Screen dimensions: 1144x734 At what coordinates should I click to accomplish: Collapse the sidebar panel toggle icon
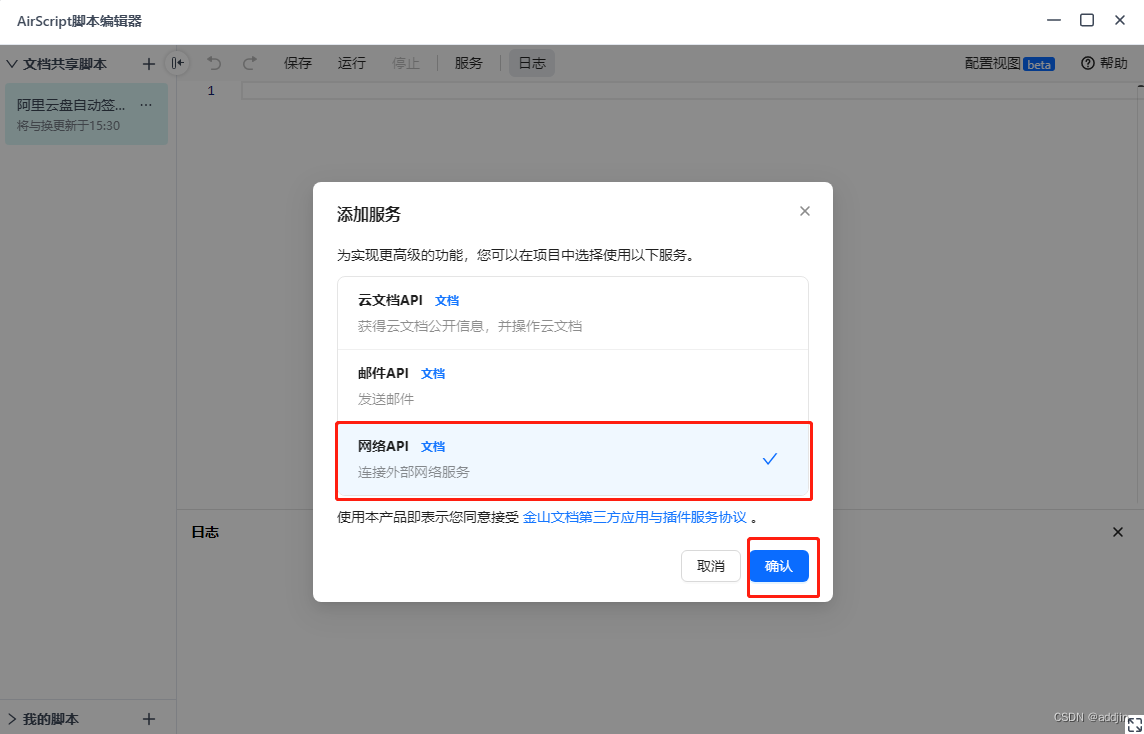point(177,63)
